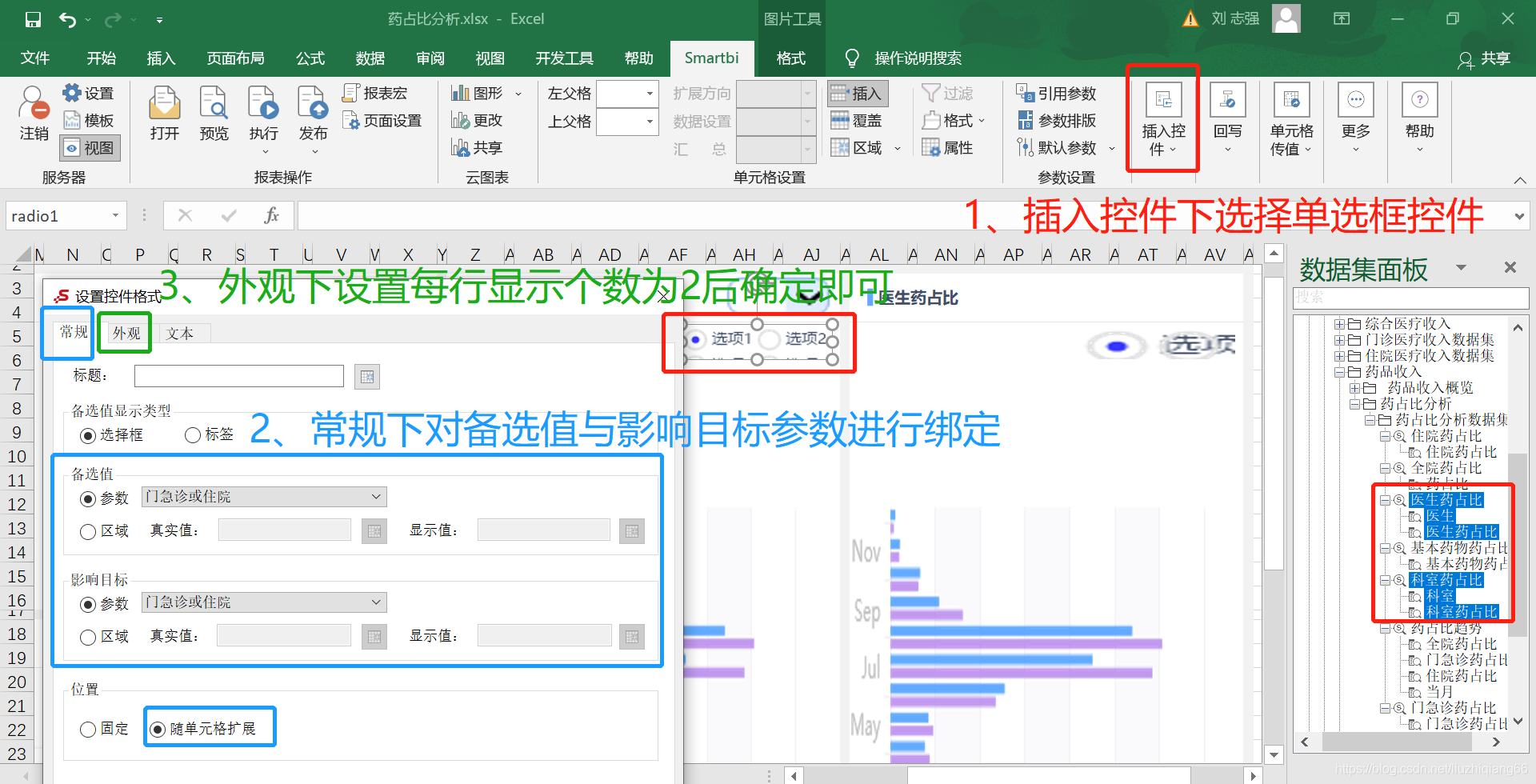Toggle the 视图 view button
This screenshot has width=1536, height=784.
pyautogui.click(x=90, y=148)
